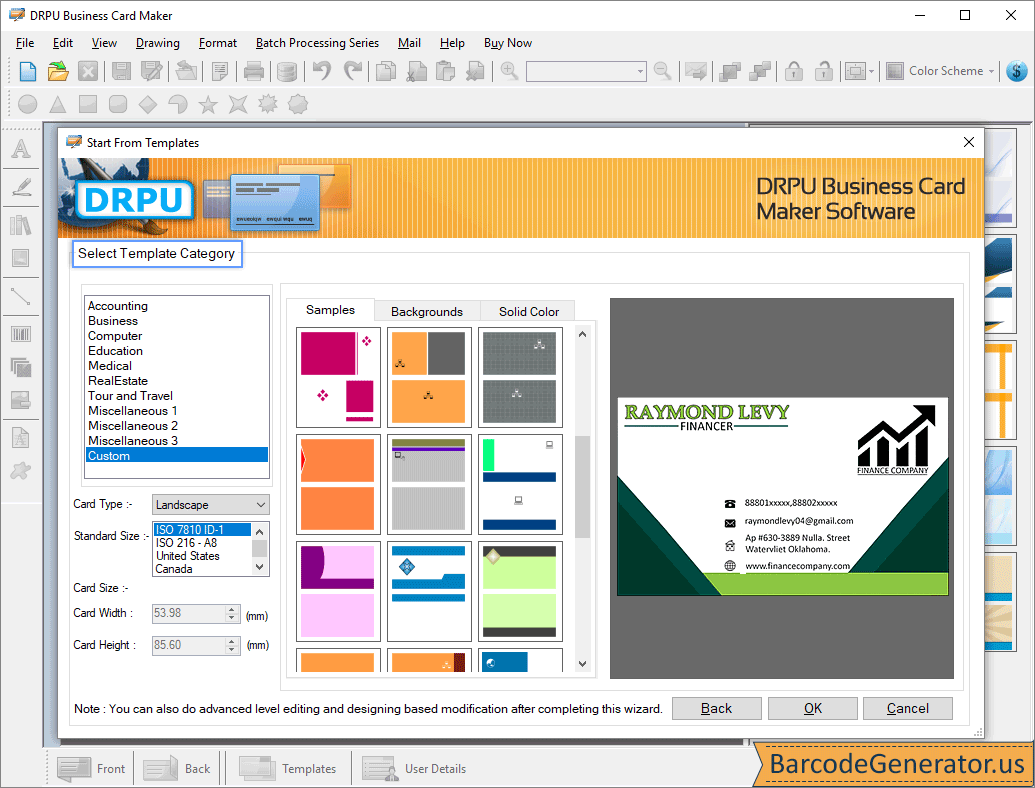Select the Text tool in left sidebar
The image size is (1035, 788).
click(x=21, y=148)
